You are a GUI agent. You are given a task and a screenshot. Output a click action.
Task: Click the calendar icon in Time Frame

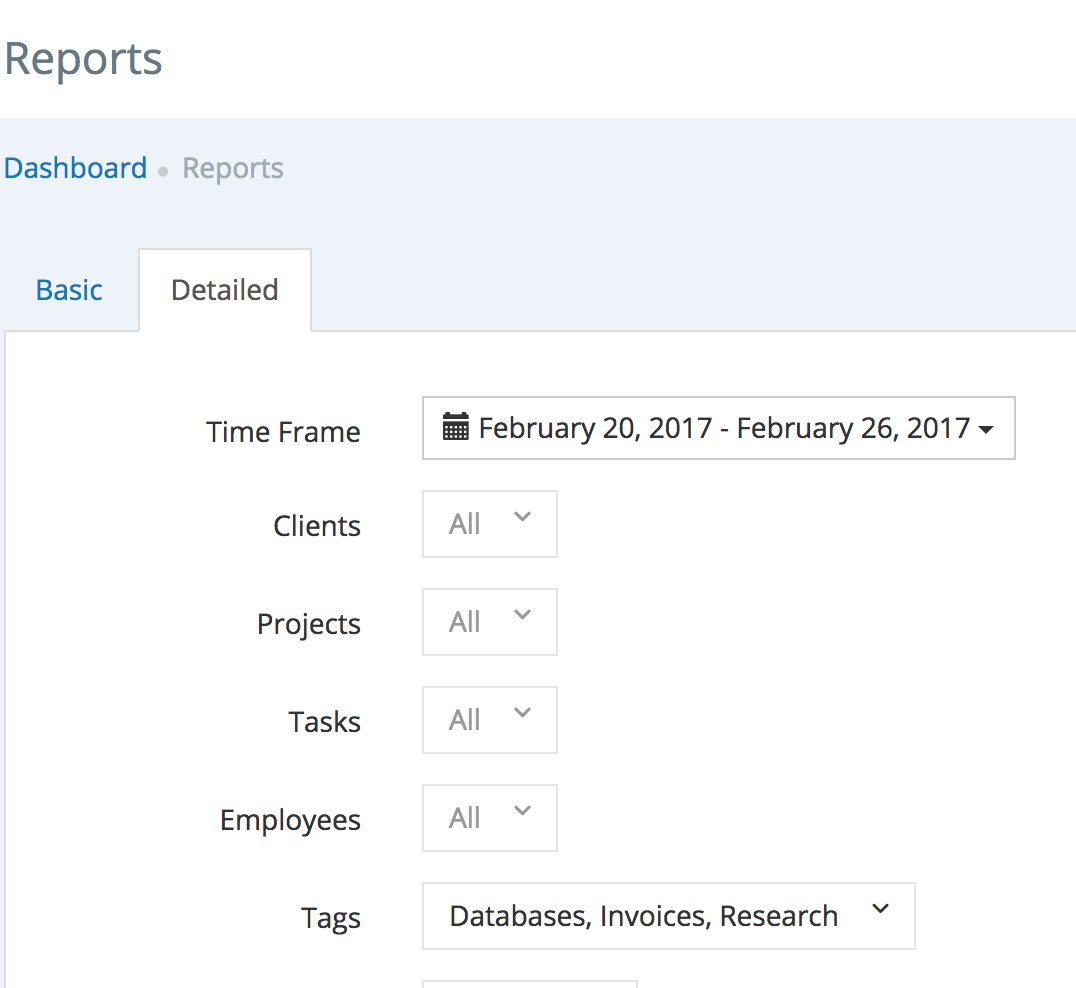pyautogui.click(x=456, y=429)
